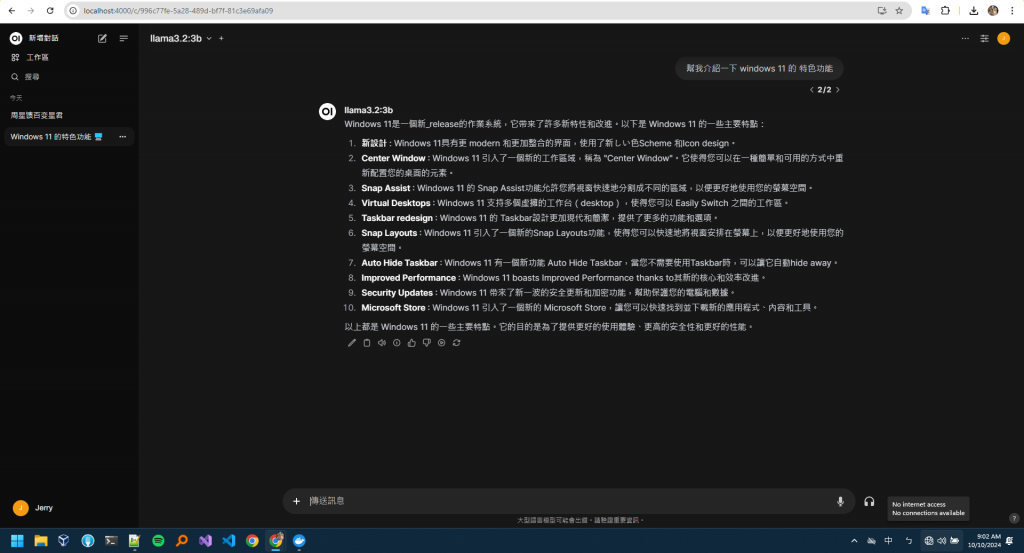Image resolution: width=1024 pixels, height=553 pixels.
Task: Click the 中 input method indicator
Action: click(888, 541)
